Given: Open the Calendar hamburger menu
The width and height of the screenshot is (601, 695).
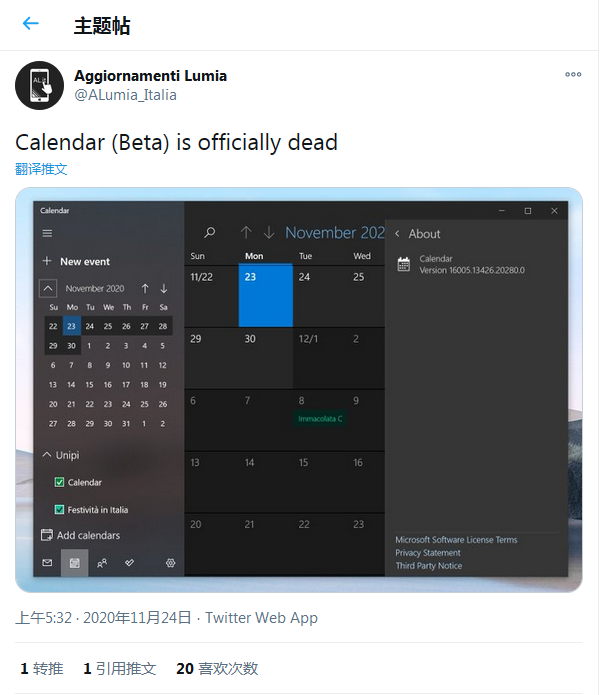Looking at the screenshot, I should click(x=47, y=233).
